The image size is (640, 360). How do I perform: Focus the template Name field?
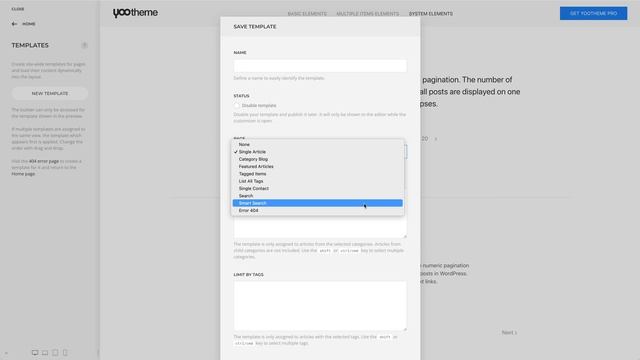[320, 66]
